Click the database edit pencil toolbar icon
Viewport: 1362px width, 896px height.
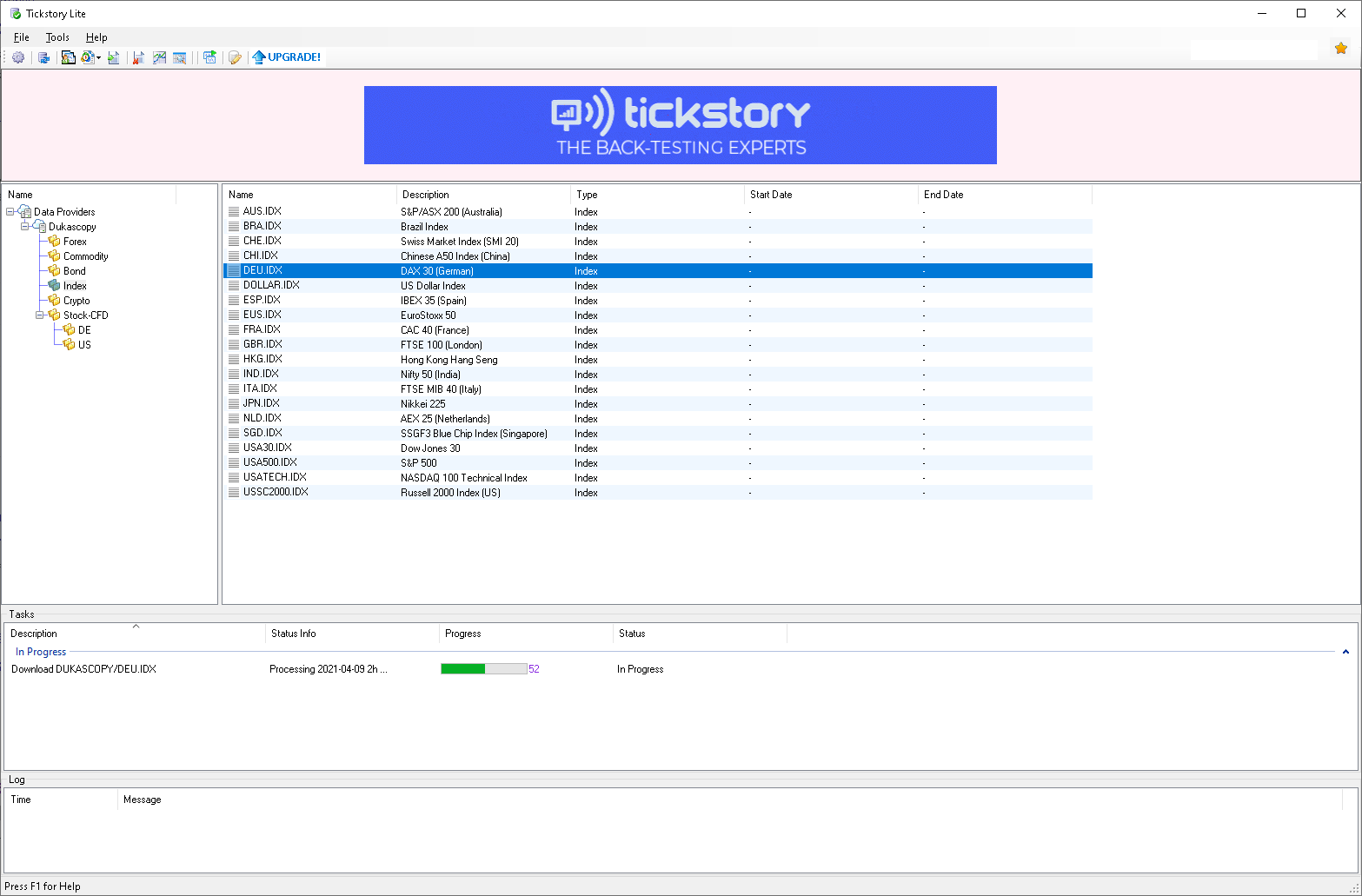pos(235,57)
